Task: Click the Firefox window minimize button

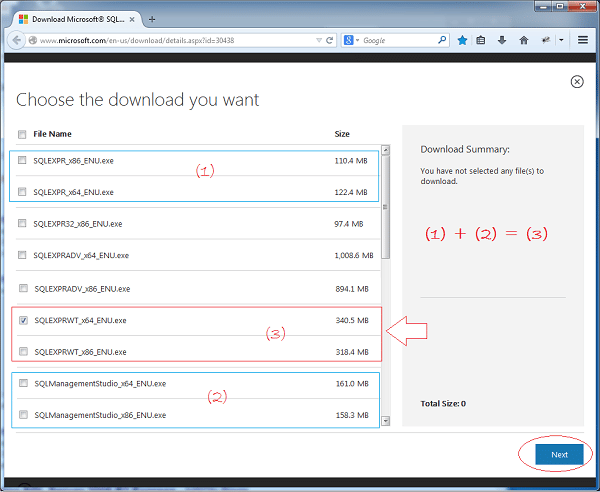Action: pos(543,6)
